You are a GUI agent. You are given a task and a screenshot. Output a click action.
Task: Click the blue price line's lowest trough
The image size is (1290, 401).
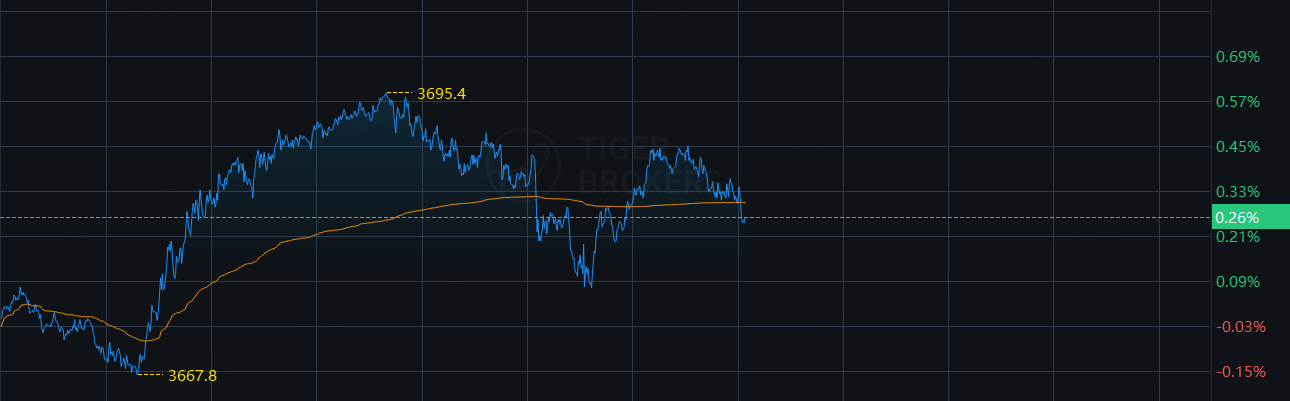pyautogui.click(x=137, y=373)
